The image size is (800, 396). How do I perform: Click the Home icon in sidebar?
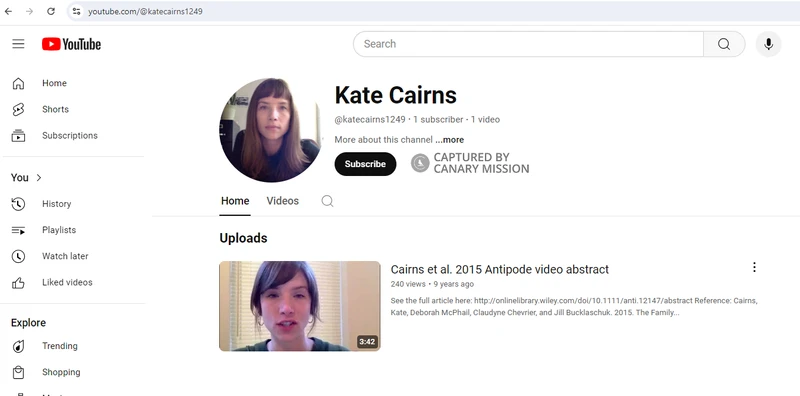click(18, 83)
